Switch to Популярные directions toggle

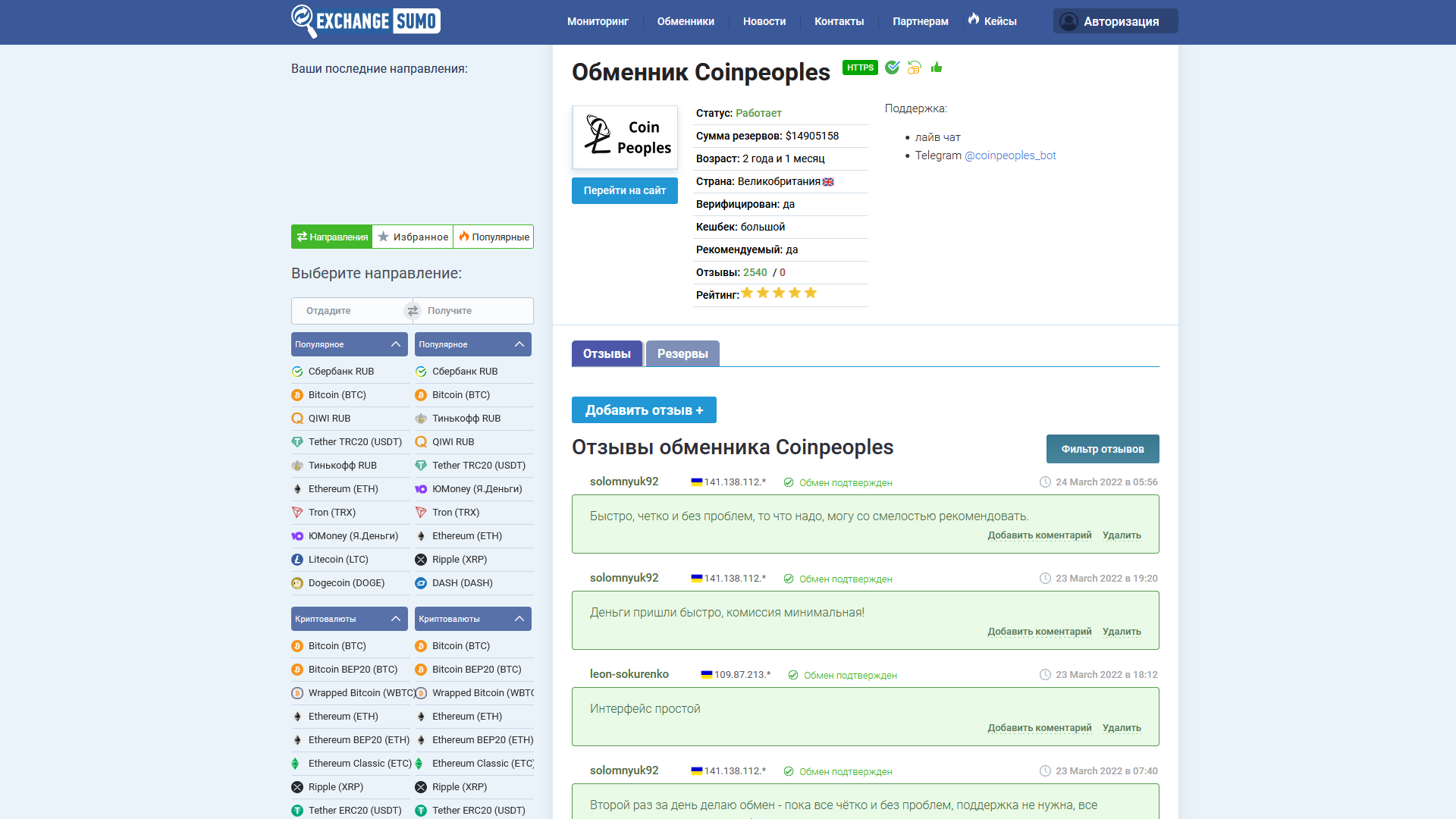[494, 237]
